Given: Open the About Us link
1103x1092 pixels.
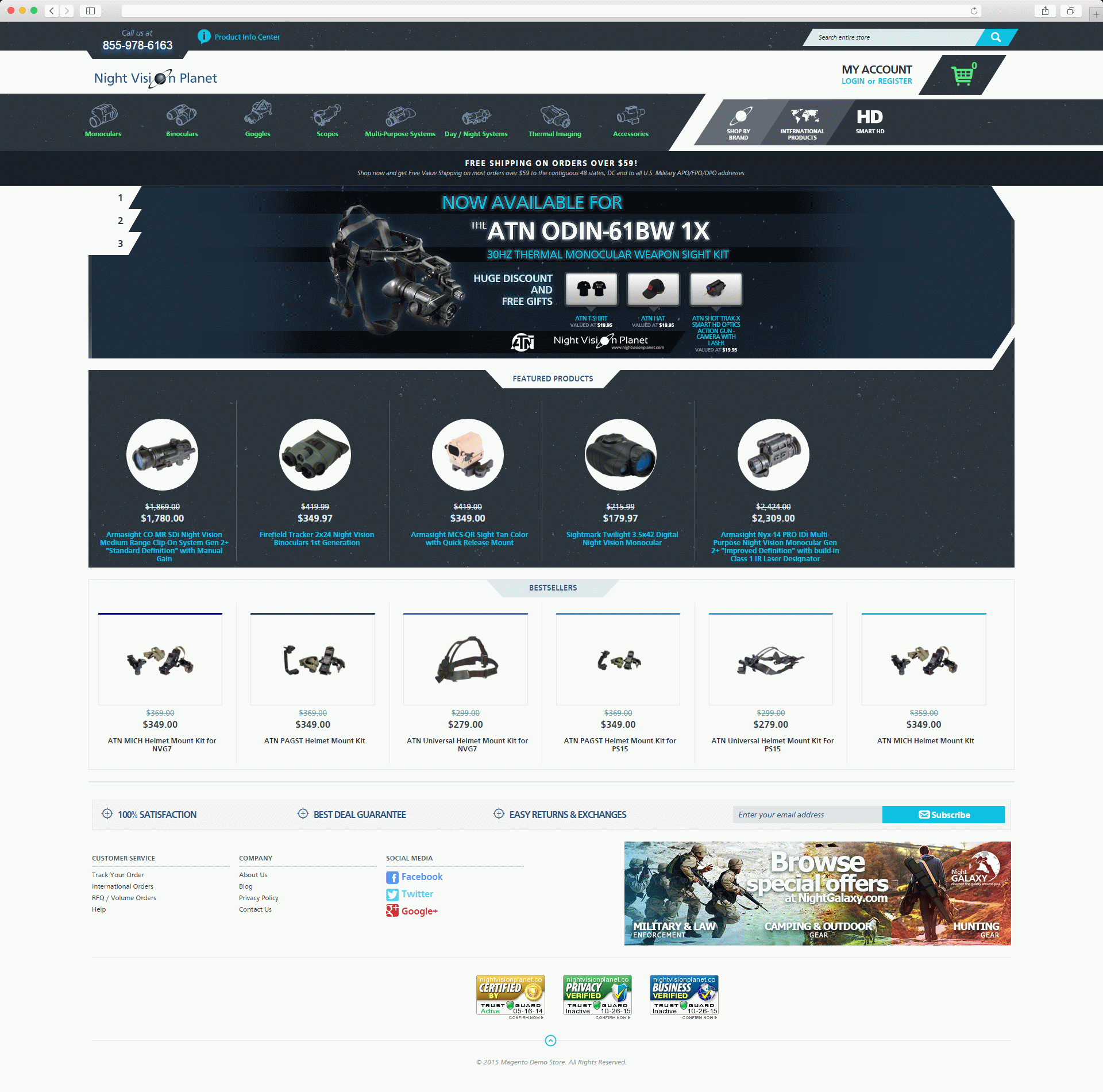Looking at the screenshot, I should click(x=253, y=875).
